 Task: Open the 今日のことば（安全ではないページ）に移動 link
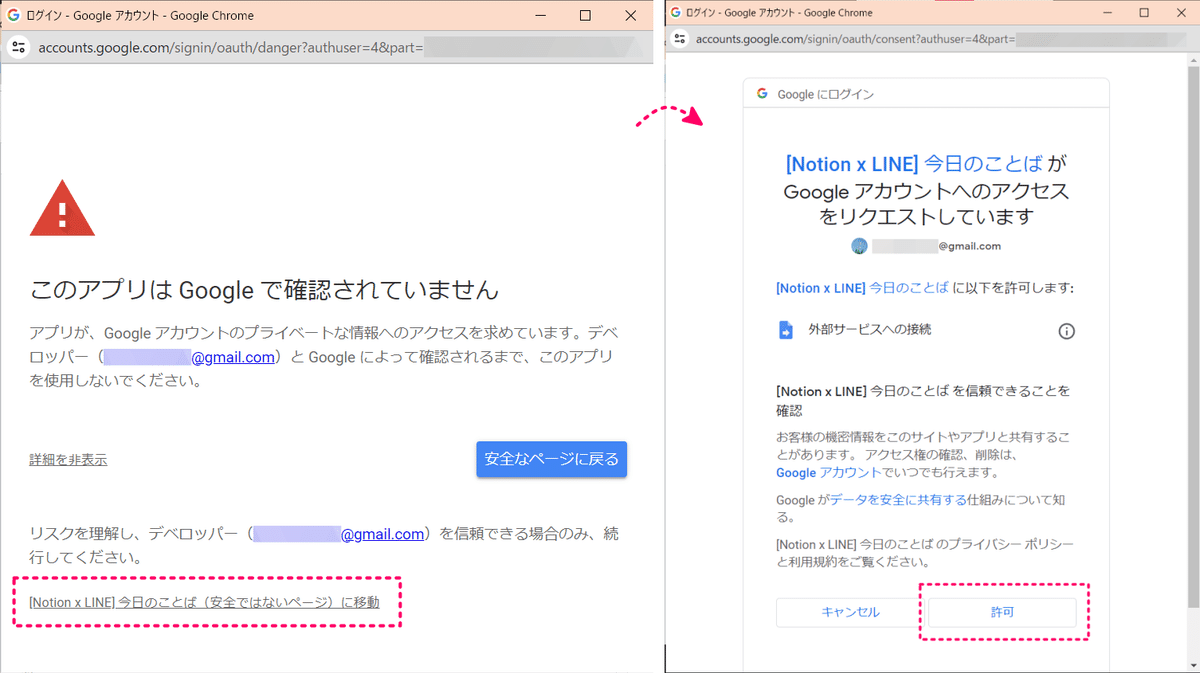pyautogui.click(x=204, y=602)
